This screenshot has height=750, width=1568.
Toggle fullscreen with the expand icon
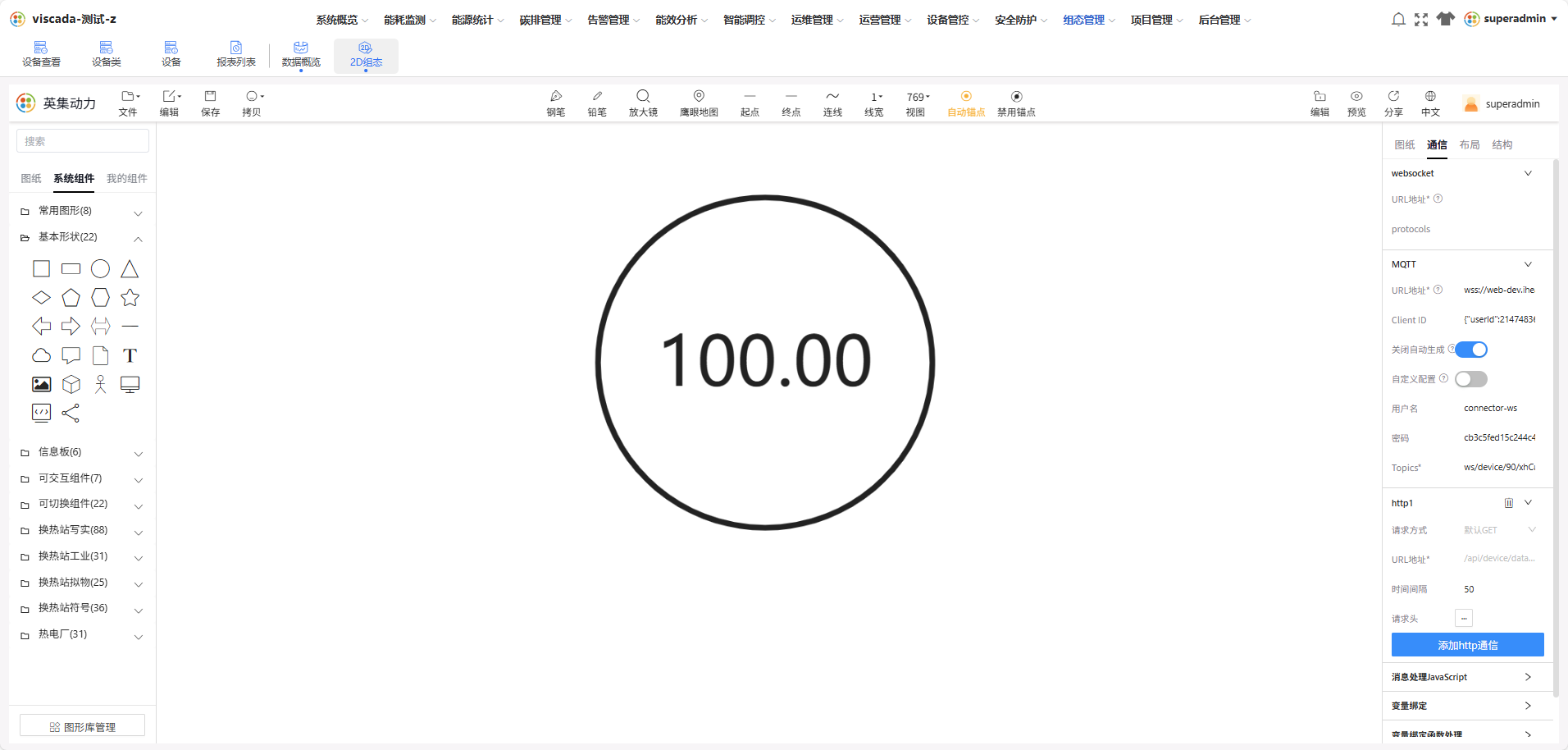click(1421, 19)
